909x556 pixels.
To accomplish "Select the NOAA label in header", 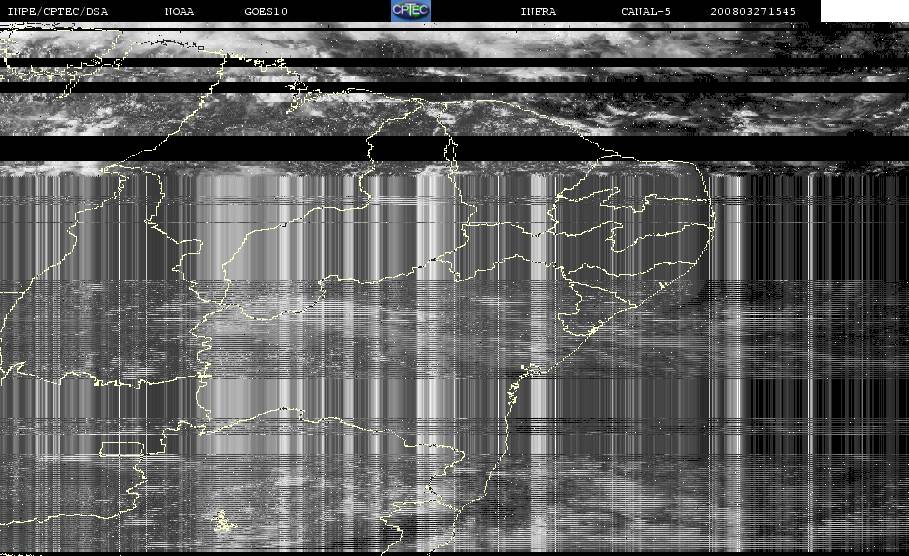I will click(x=179, y=11).
